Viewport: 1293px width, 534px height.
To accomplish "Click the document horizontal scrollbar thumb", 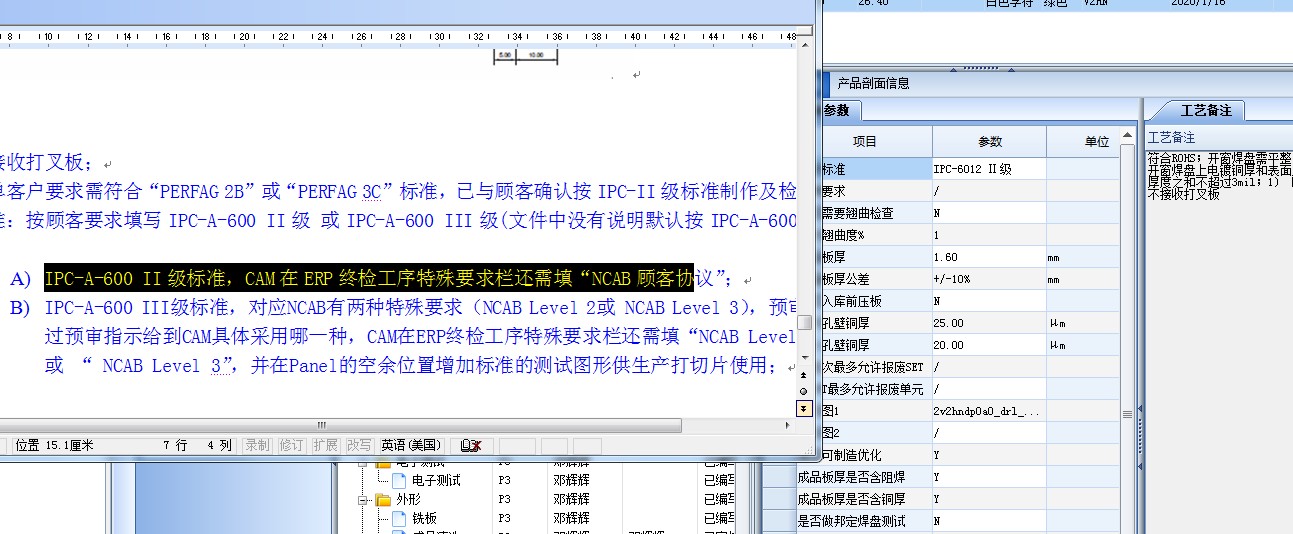I will (x=320, y=425).
